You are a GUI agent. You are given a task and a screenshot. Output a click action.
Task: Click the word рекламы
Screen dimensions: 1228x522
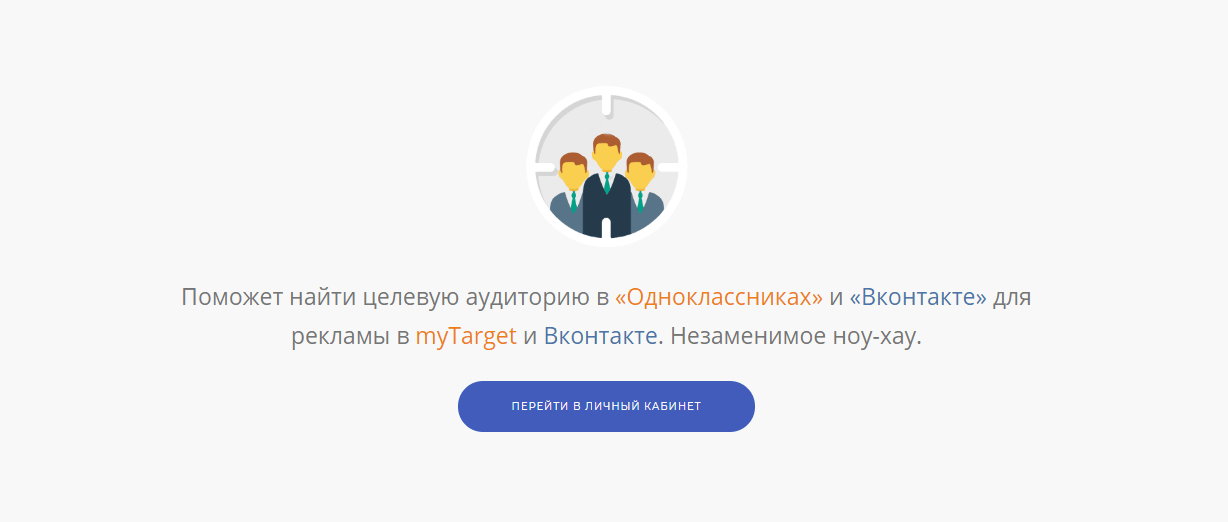pos(338,336)
